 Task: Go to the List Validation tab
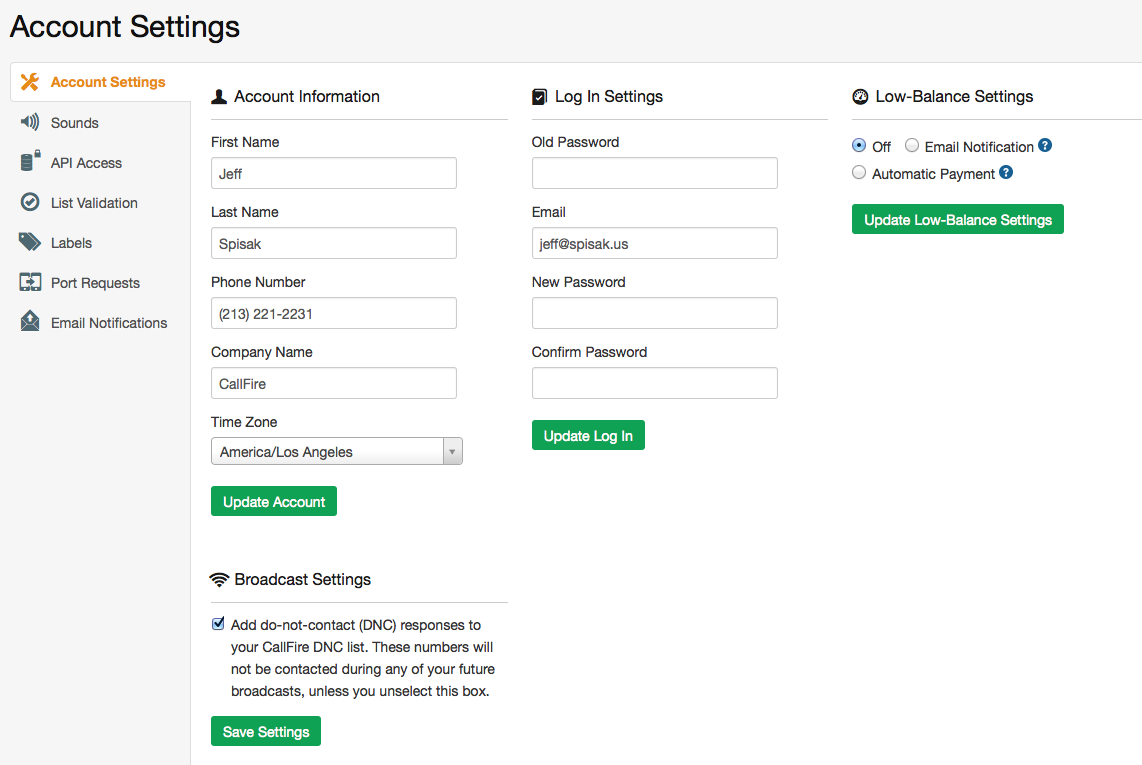click(x=94, y=203)
